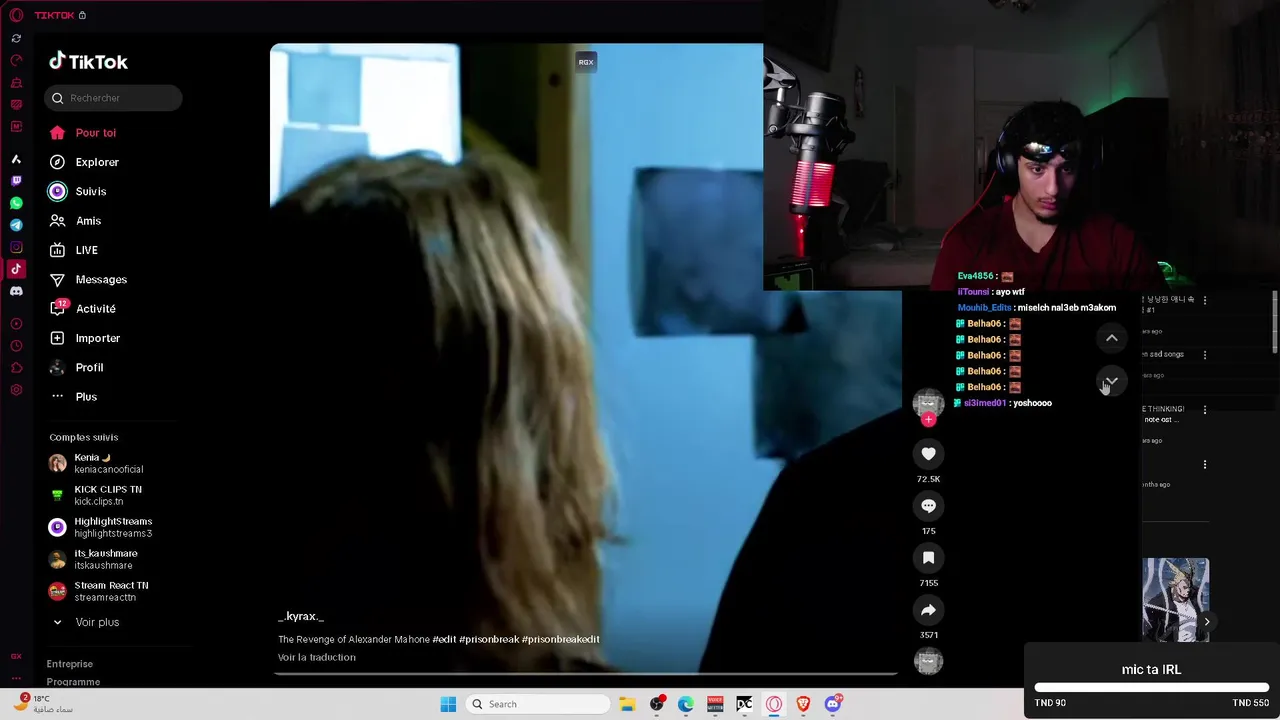The image size is (1280, 720).
Task: Click the Rechercher search field
Action: (x=113, y=98)
